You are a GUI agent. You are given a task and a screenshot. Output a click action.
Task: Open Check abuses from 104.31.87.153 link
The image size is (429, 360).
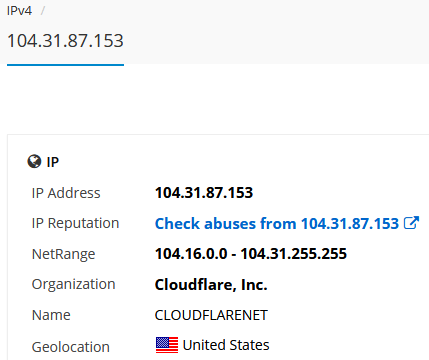point(277,223)
